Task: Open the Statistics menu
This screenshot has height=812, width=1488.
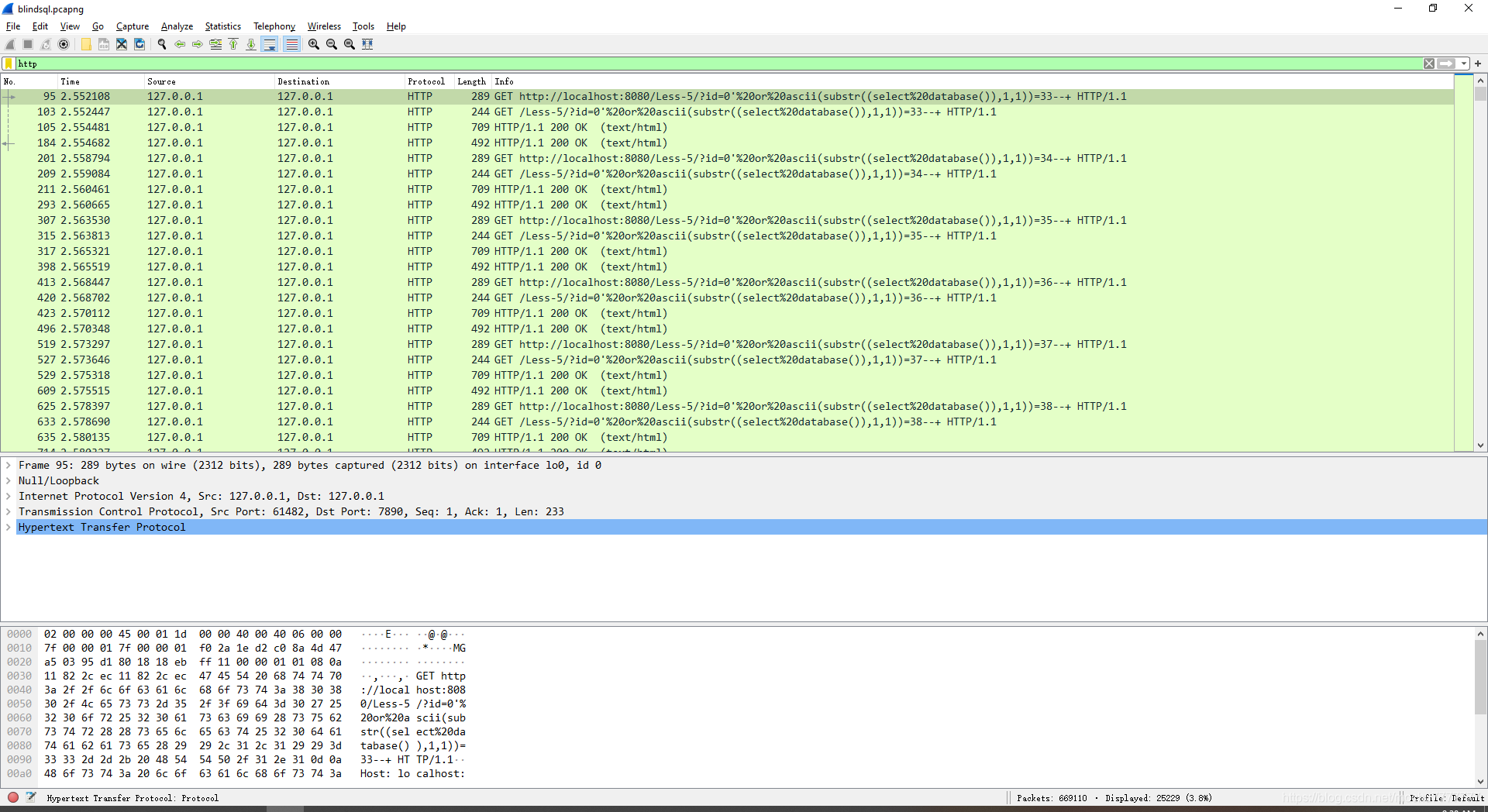Action: pos(223,26)
